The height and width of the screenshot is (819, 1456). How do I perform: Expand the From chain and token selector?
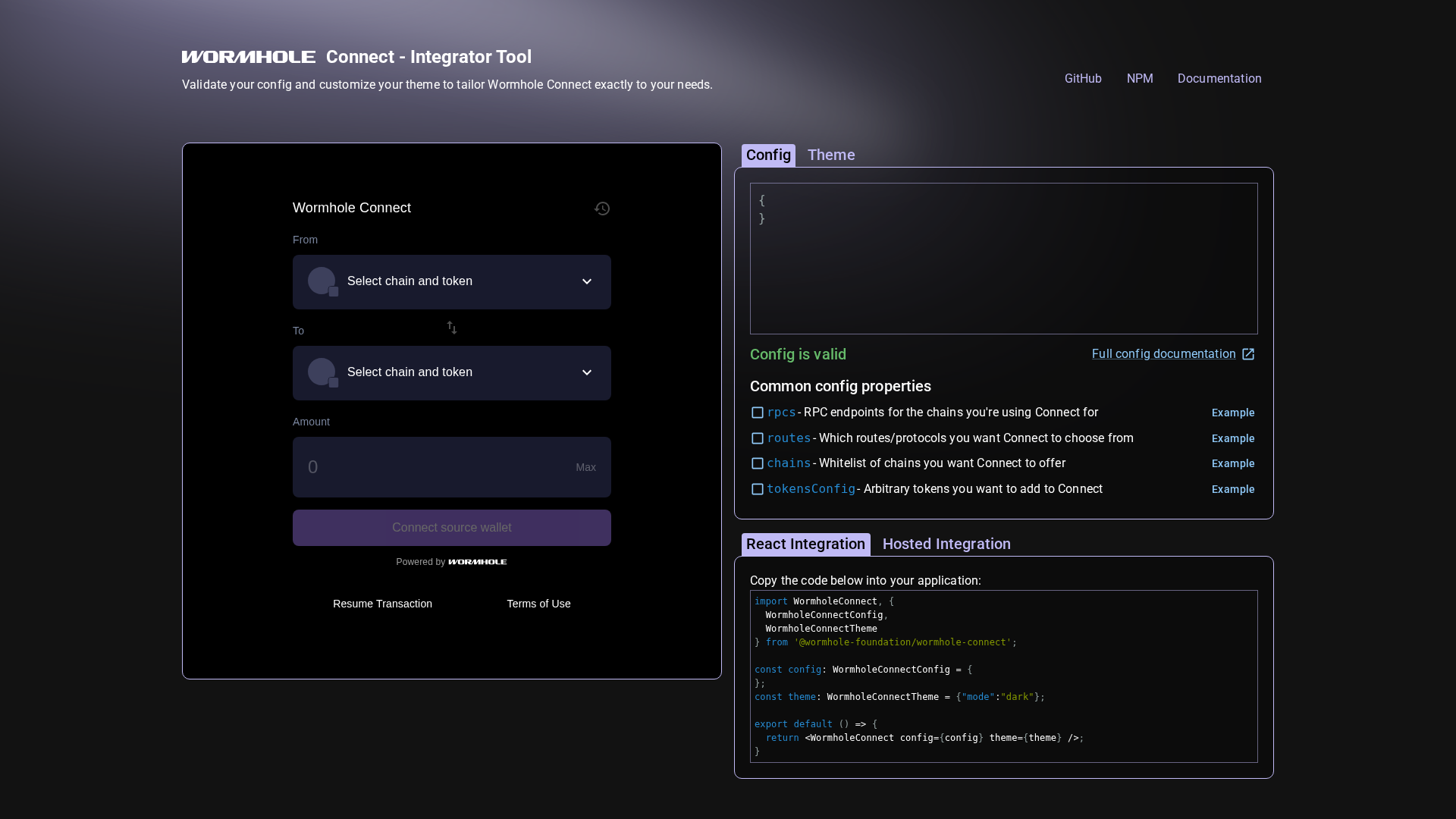pyautogui.click(x=452, y=282)
